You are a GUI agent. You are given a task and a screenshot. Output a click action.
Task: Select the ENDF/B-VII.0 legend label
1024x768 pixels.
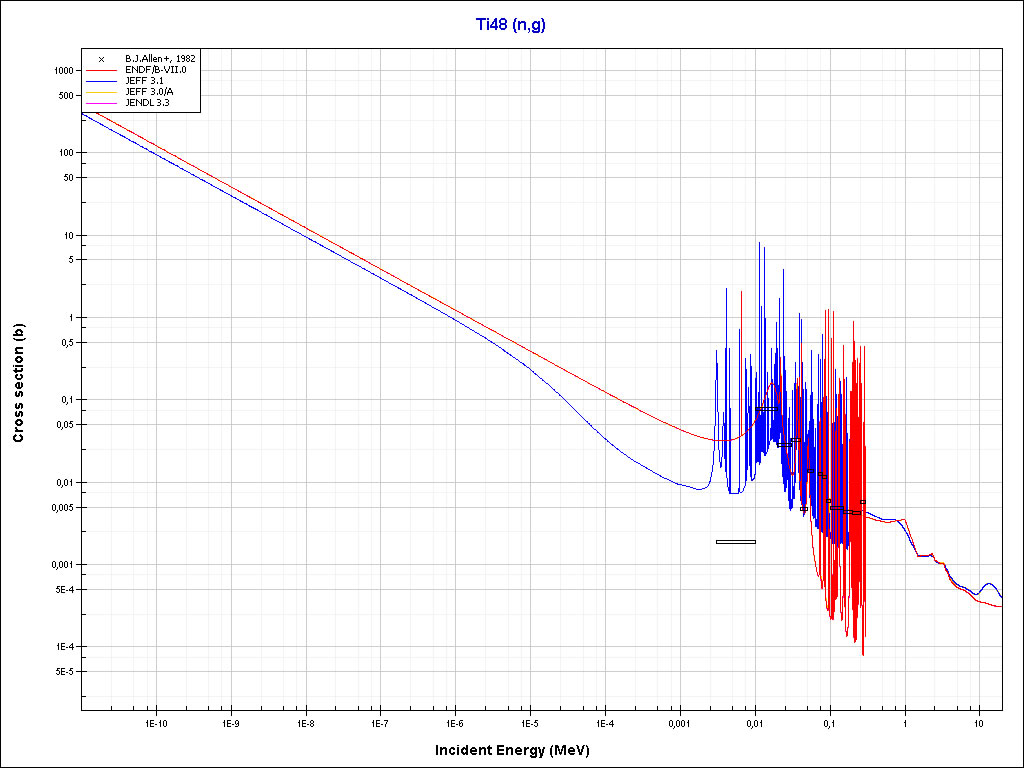(153, 70)
